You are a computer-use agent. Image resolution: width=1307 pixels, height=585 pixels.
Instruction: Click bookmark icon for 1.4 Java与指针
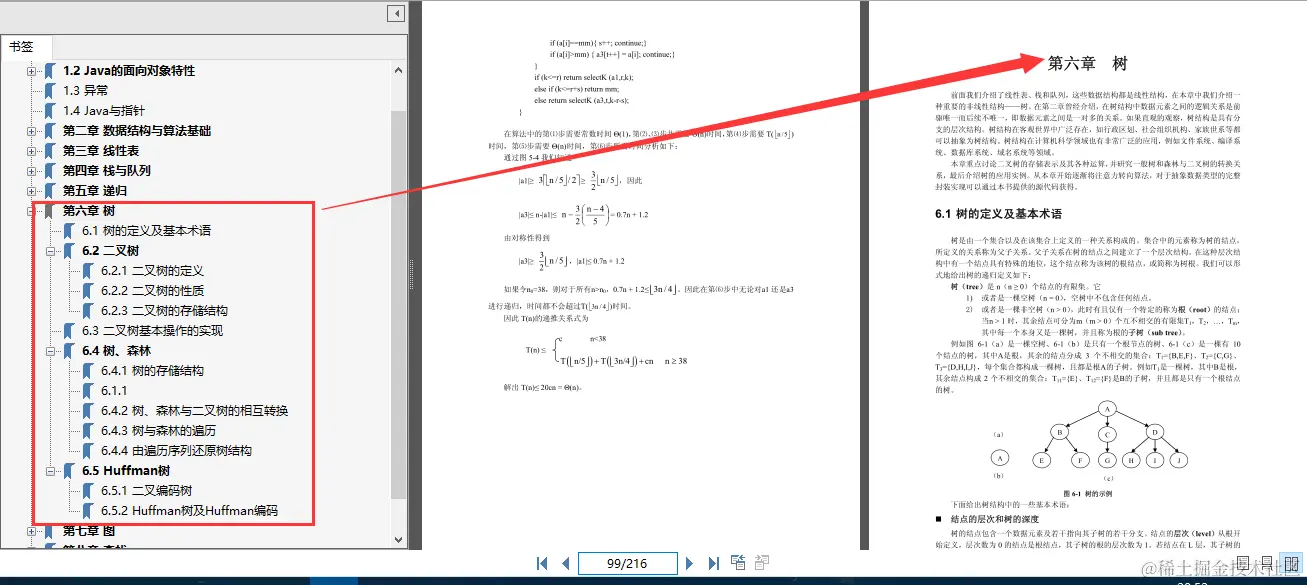[51, 111]
